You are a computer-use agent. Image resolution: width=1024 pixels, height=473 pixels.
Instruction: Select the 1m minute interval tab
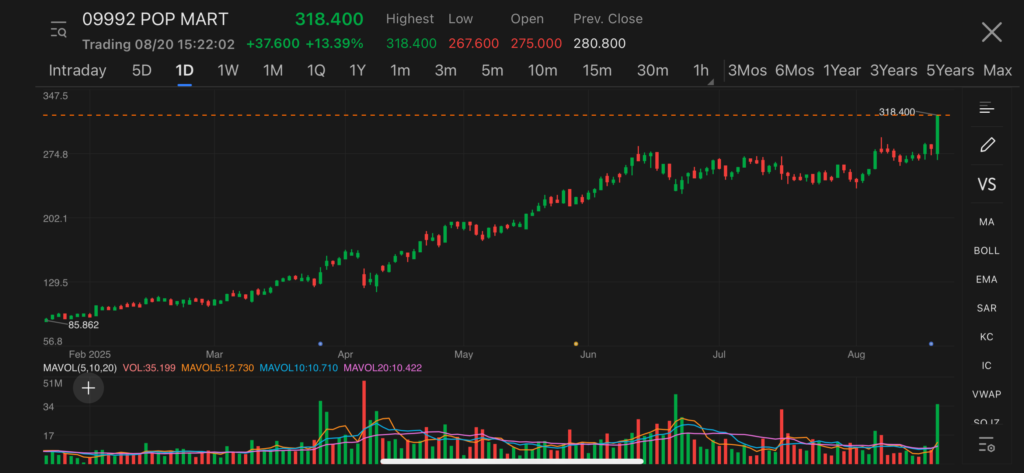[400, 71]
